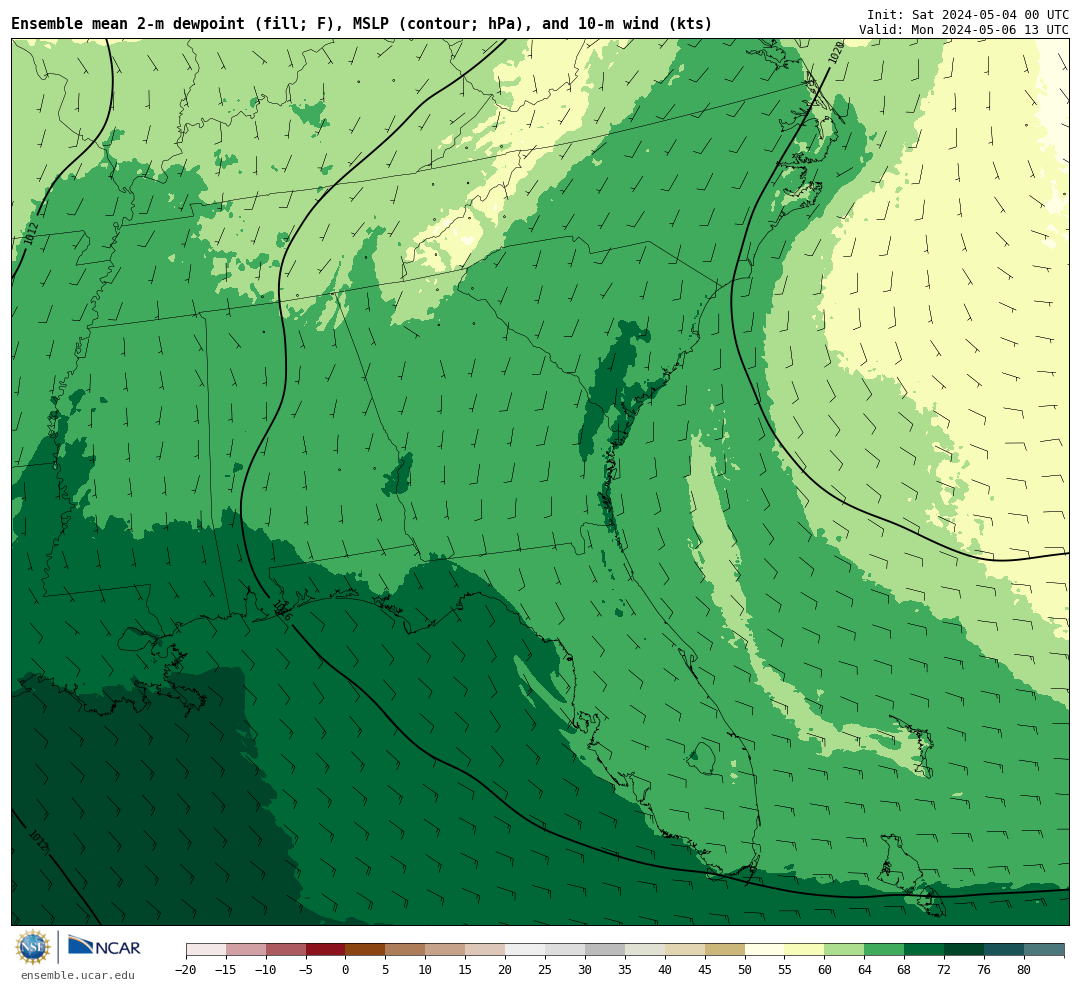This screenshot has height=988, width=1080.
Task: Click the NSF globe logo
Action: tap(33, 947)
